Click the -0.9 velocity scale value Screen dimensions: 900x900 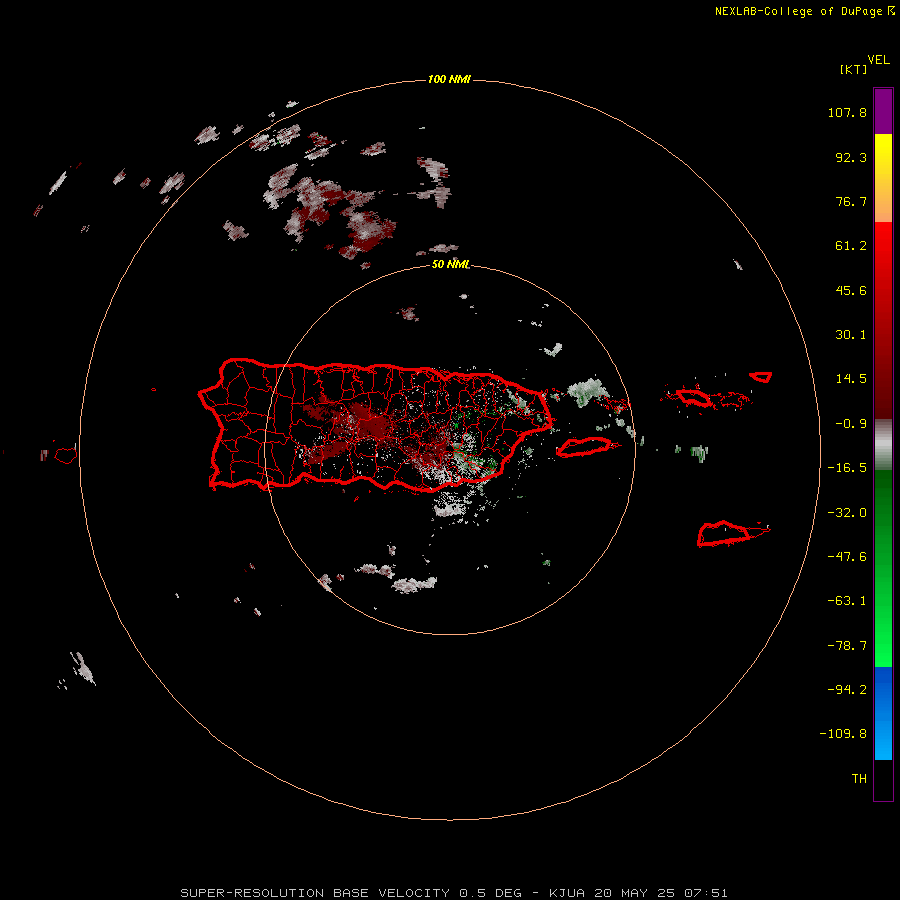(851, 424)
